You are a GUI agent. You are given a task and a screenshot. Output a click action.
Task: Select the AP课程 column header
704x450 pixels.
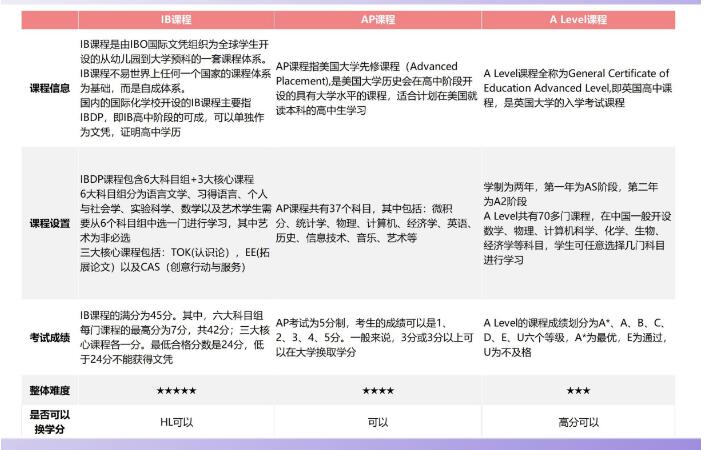coord(377,19)
